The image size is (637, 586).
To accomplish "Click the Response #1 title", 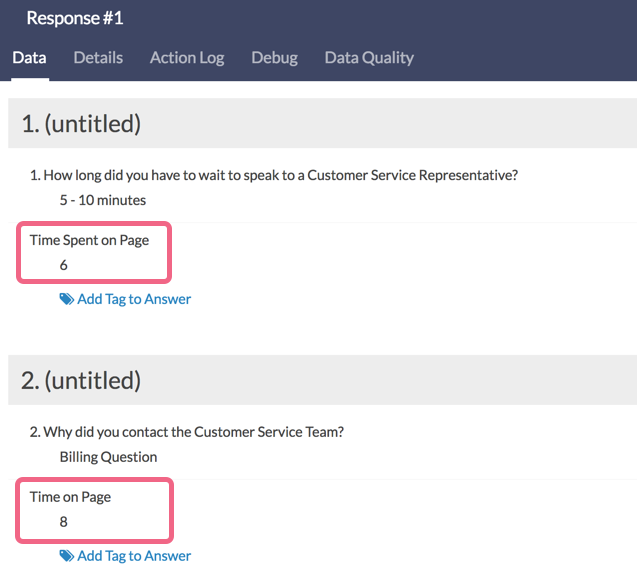I will (x=75, y=18).
